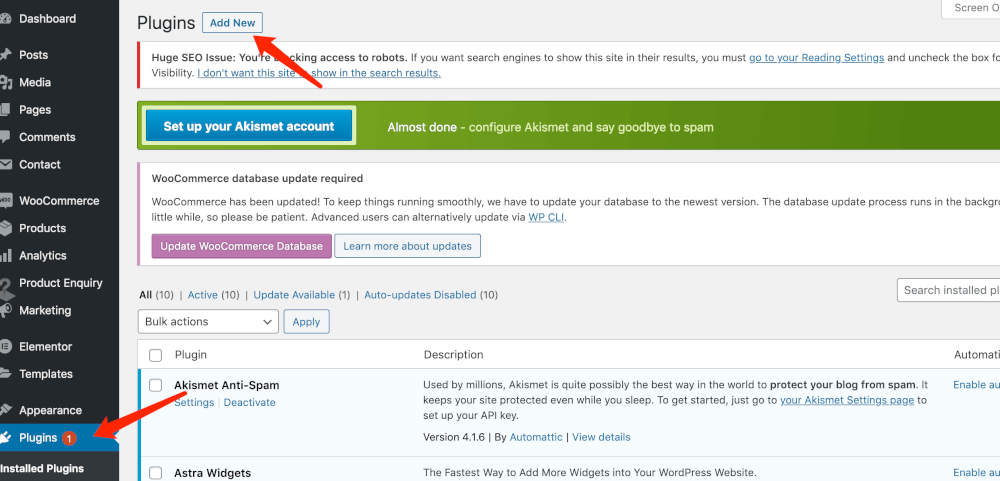Open go to your Reading Settings link

tap(816, 57)
